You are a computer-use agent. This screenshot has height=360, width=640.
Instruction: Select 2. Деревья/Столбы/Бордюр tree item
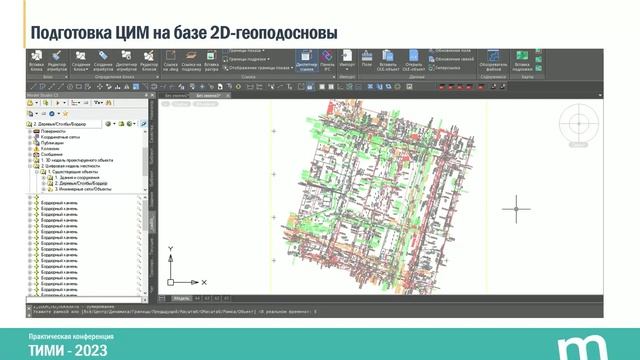point(81,183)
